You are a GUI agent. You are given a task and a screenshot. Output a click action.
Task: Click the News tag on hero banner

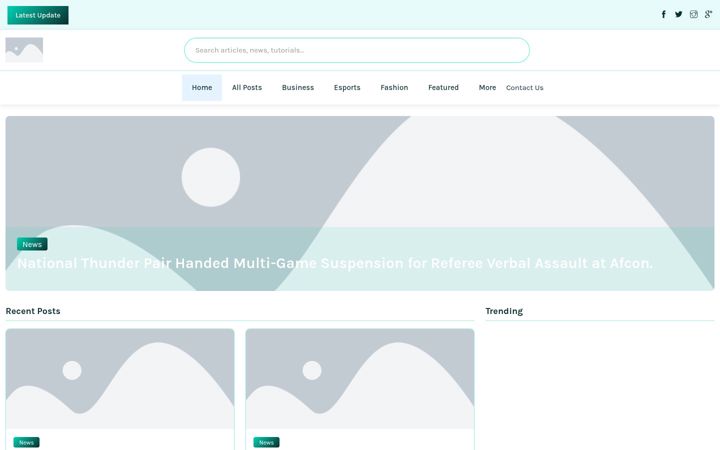tap(32, 244)
